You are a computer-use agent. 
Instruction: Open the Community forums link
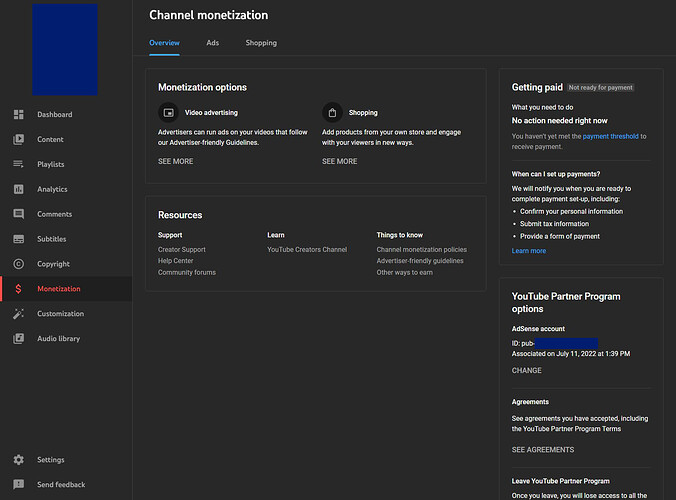(x=187, y=272)
